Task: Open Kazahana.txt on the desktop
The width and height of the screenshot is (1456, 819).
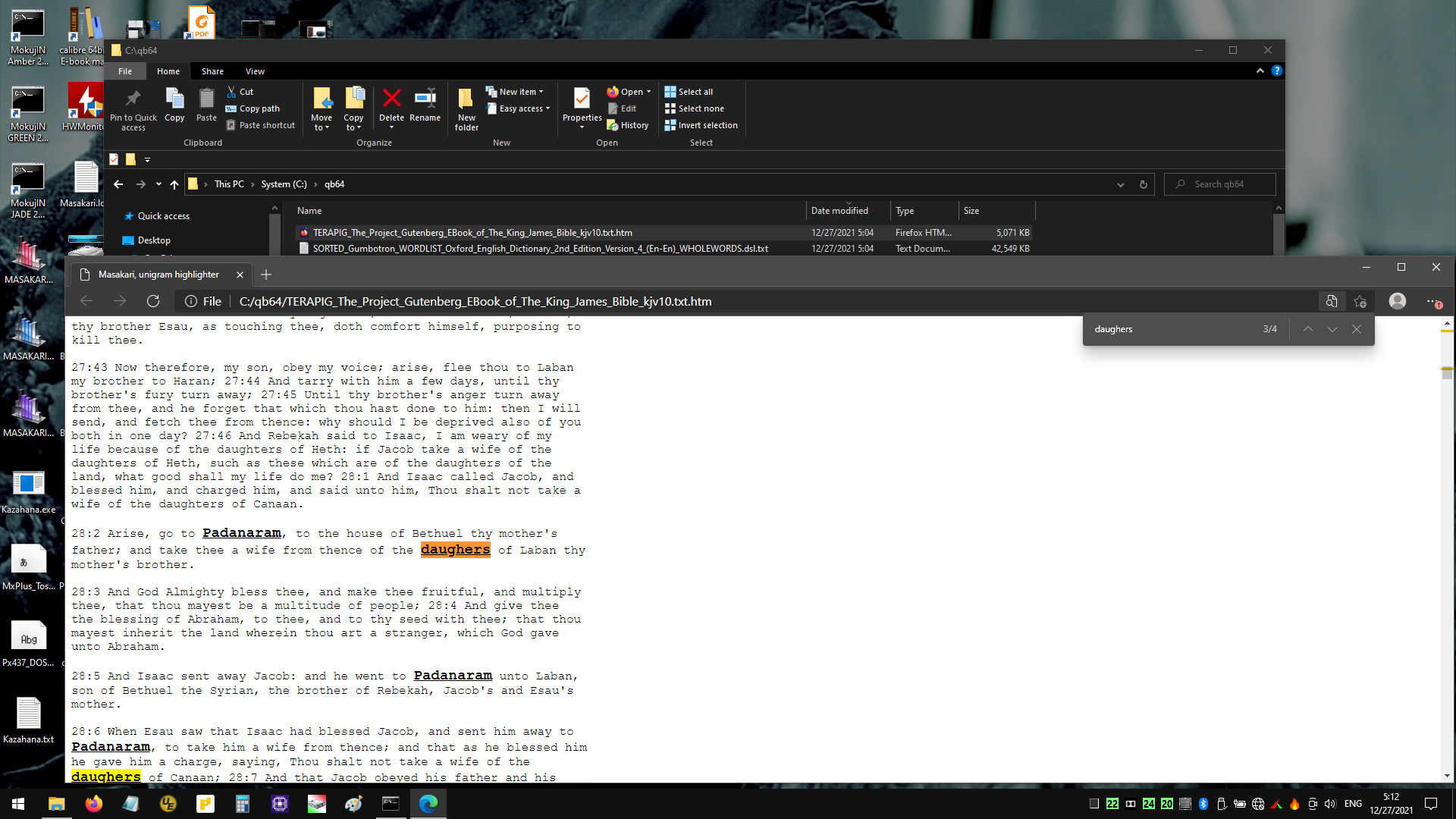Action: point(29,720)
